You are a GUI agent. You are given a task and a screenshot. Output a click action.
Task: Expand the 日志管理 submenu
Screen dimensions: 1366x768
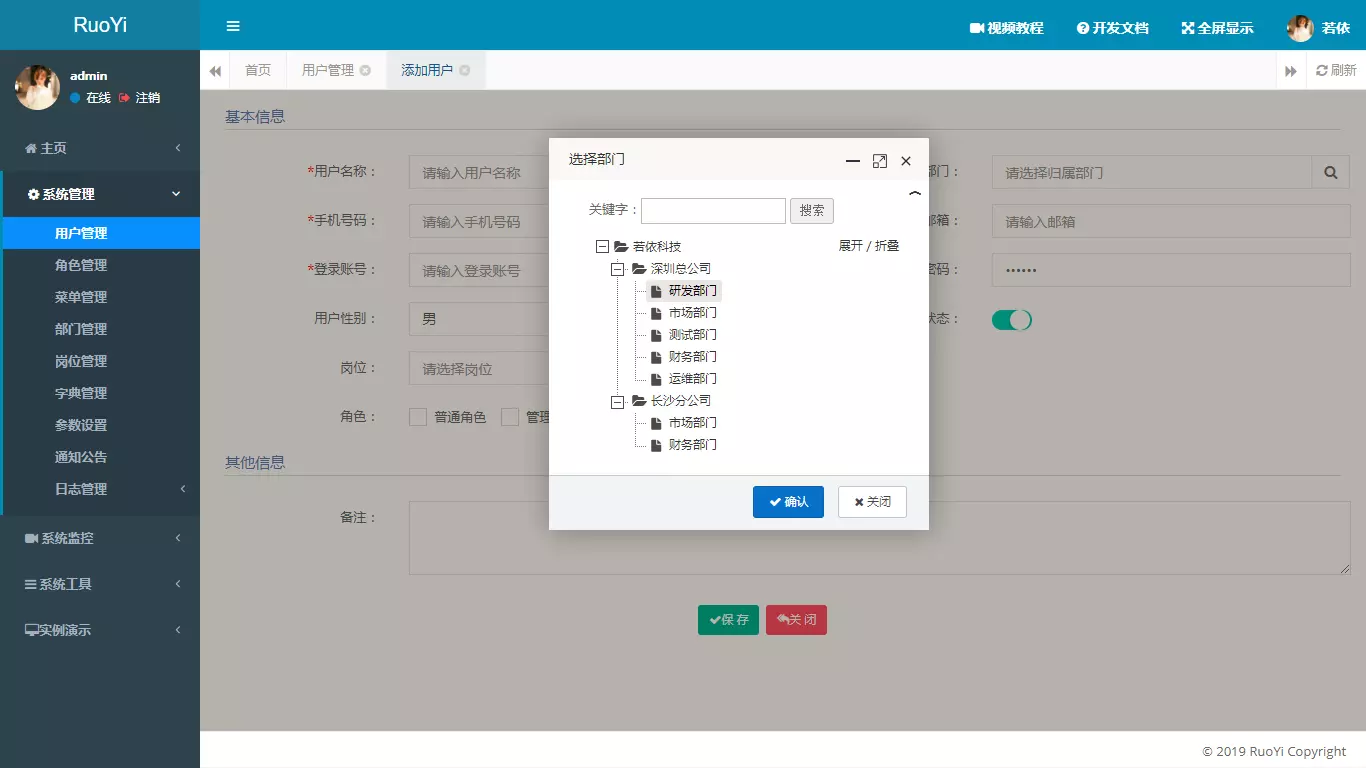coord(100,489)
